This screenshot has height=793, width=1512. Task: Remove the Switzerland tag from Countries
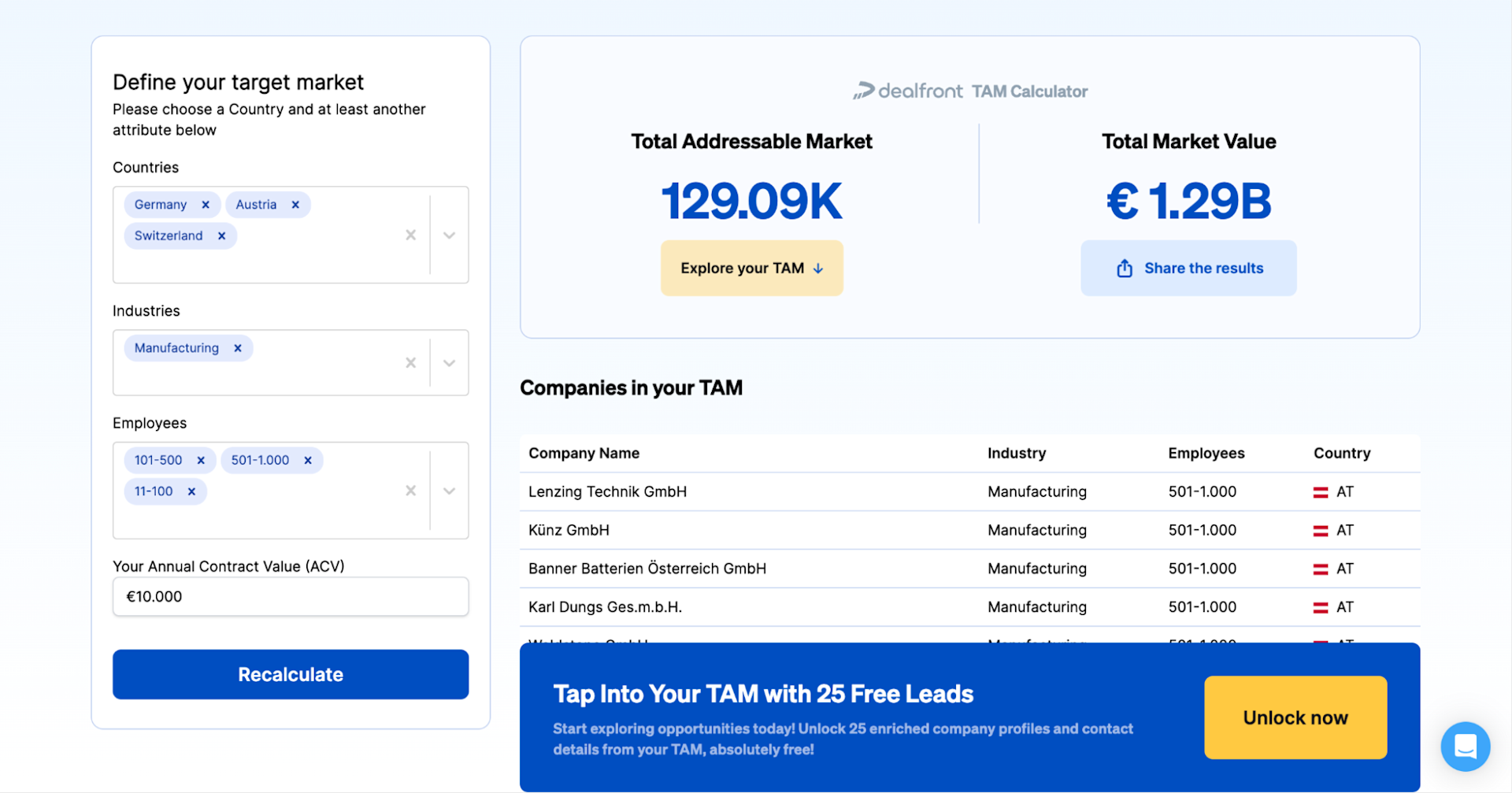[x=222, y=235]
